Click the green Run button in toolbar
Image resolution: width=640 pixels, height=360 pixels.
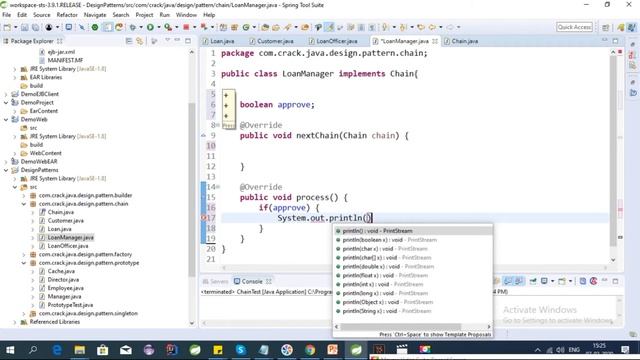pos(150,27)
